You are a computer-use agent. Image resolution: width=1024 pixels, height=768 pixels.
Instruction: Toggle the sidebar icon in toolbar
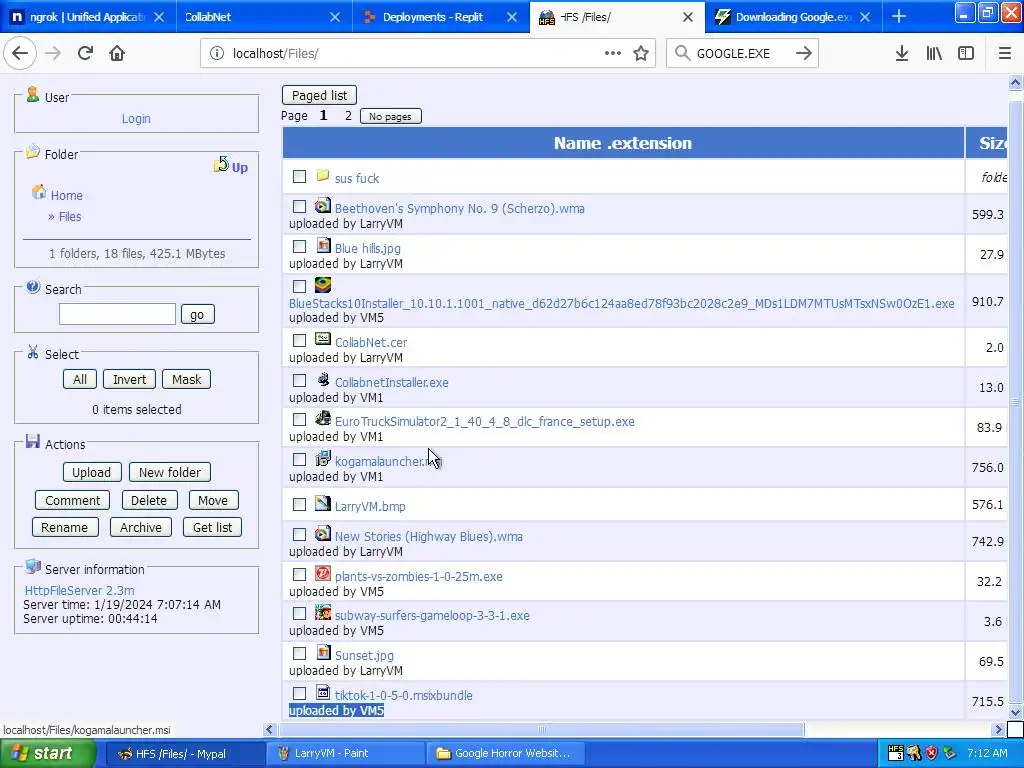click(x=966, y=54)
